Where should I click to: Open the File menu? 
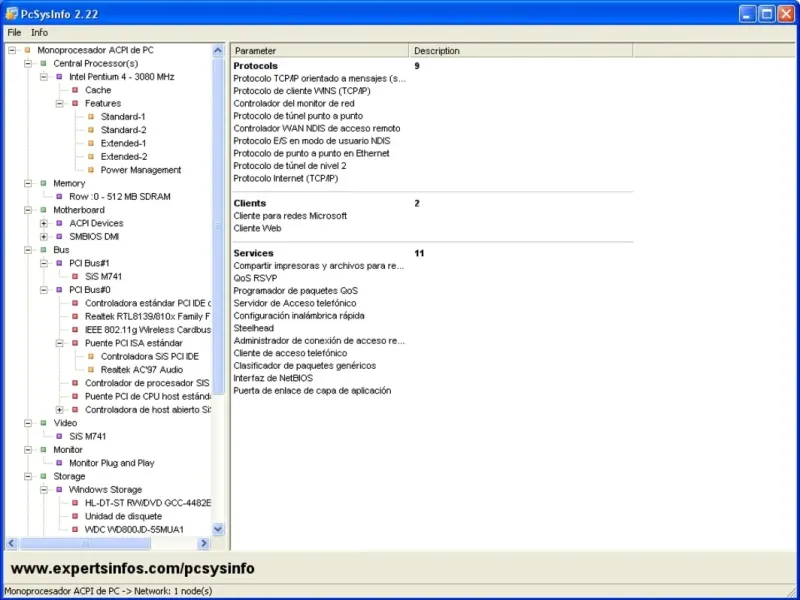(x=14, y=33)
